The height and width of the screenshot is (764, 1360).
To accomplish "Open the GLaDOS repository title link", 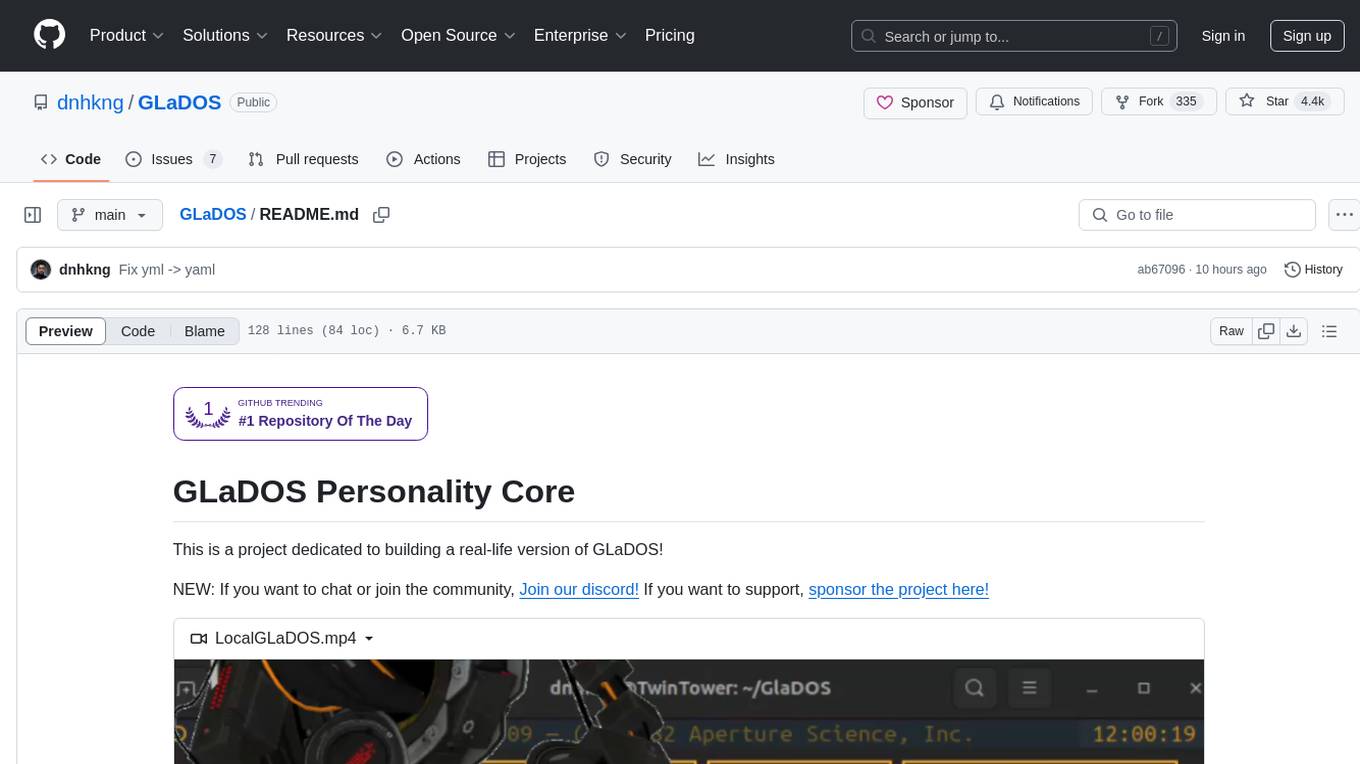I will (179, 102).
